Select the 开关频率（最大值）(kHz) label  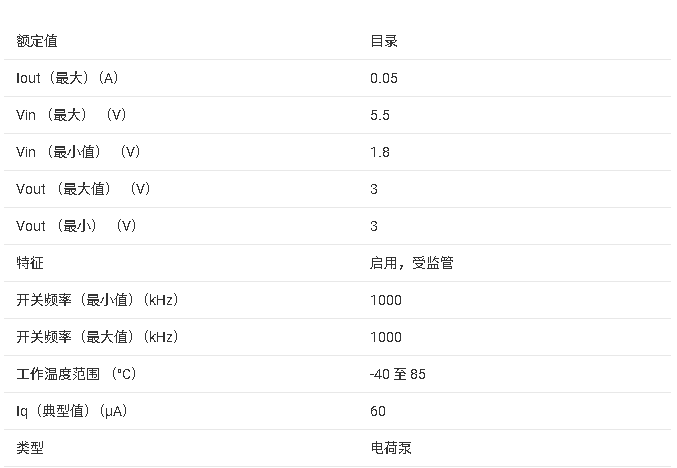point(98,337)
